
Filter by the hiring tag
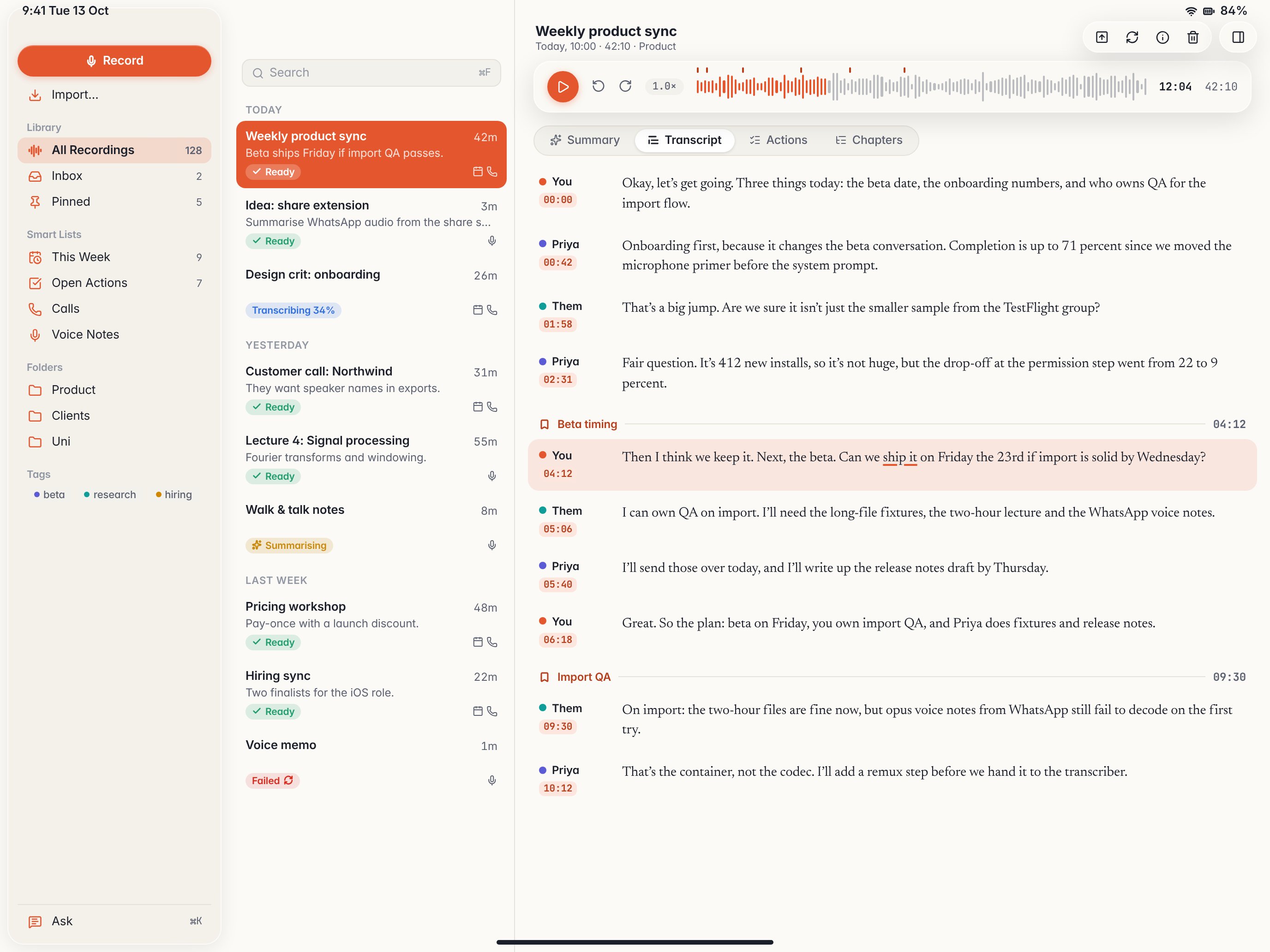coord(174,494)
